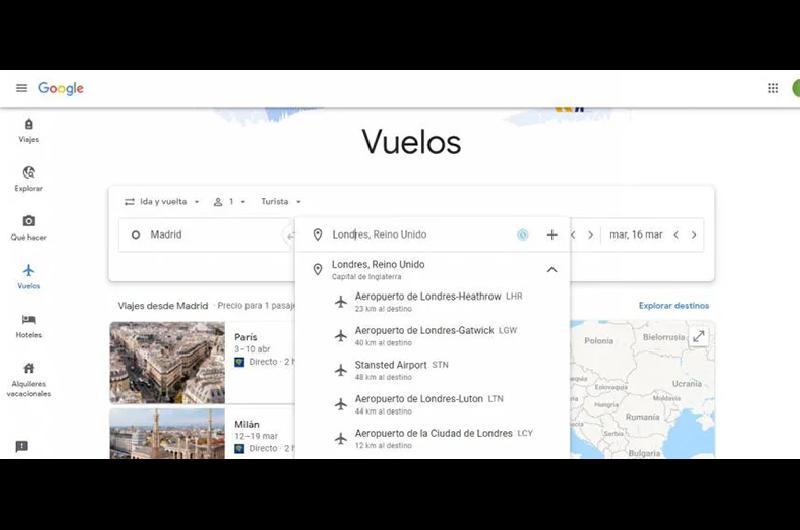Open the Ida y vuelta trip type dropdown
The width and height of the screenshot is (800, 530).
click(162, 201)
